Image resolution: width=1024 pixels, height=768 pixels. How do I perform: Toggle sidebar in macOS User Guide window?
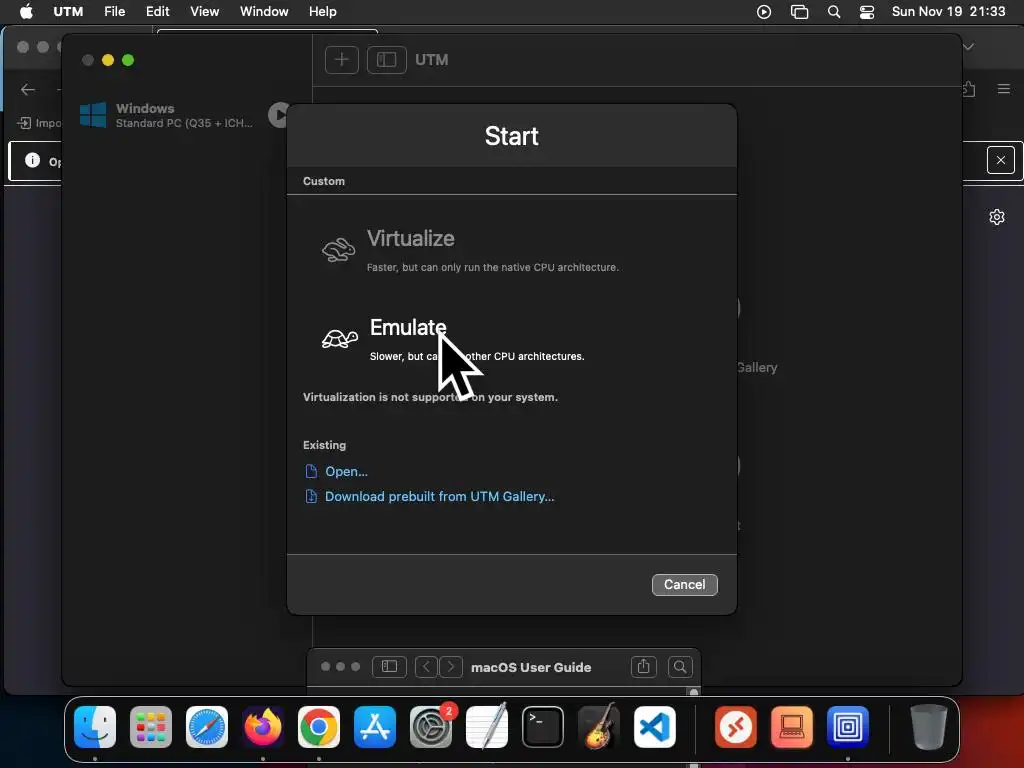pyautogui.click(x=389, y=667)
